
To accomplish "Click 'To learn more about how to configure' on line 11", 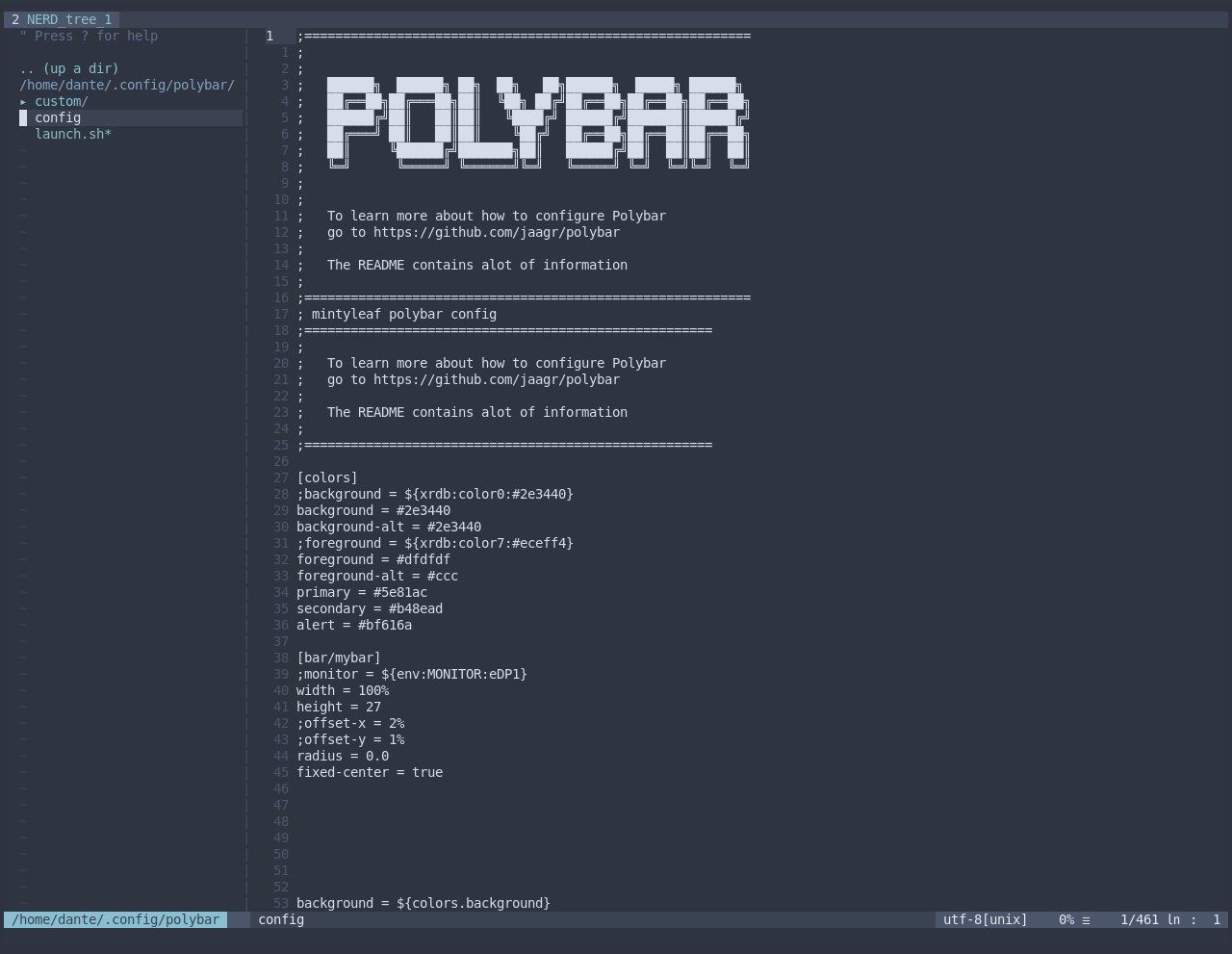I will click(466, 216).
